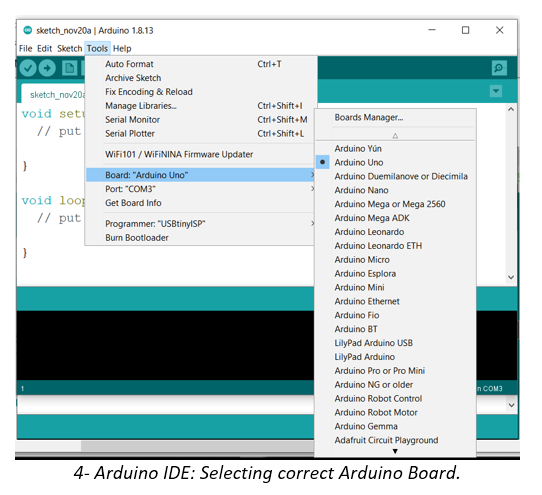Screen dimensions: 542x495
Task: Close the Tools menu
Action: pos(97,48)
